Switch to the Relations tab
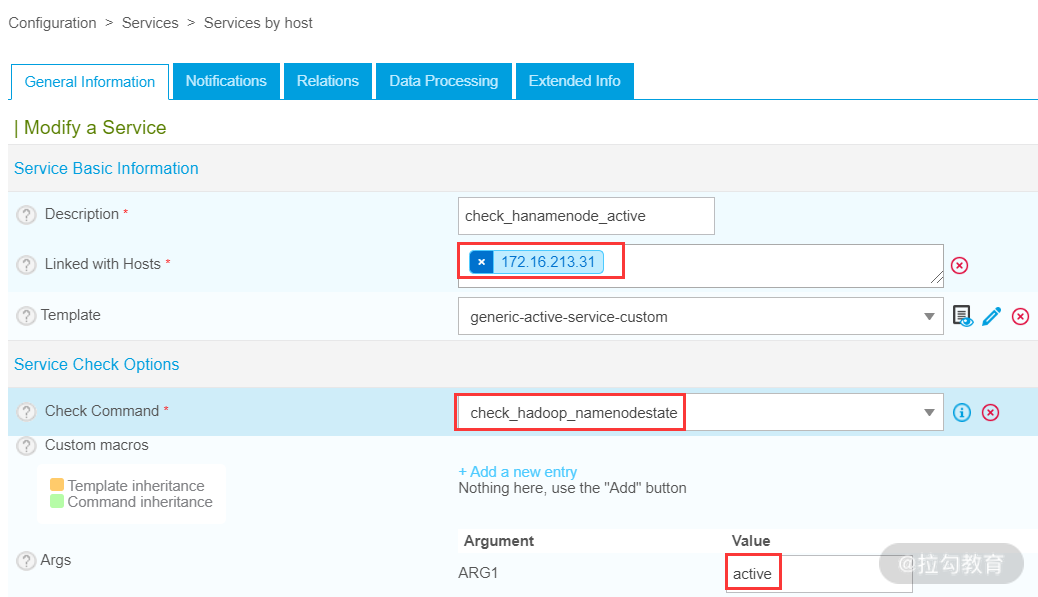Viewport: 1038px width, 597px height. tap(328, 81)
